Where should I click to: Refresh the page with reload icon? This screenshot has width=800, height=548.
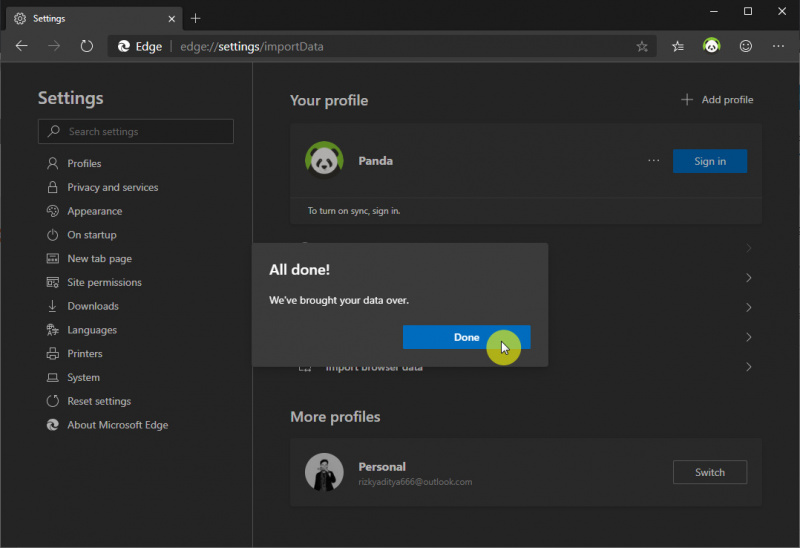[87, 46]
